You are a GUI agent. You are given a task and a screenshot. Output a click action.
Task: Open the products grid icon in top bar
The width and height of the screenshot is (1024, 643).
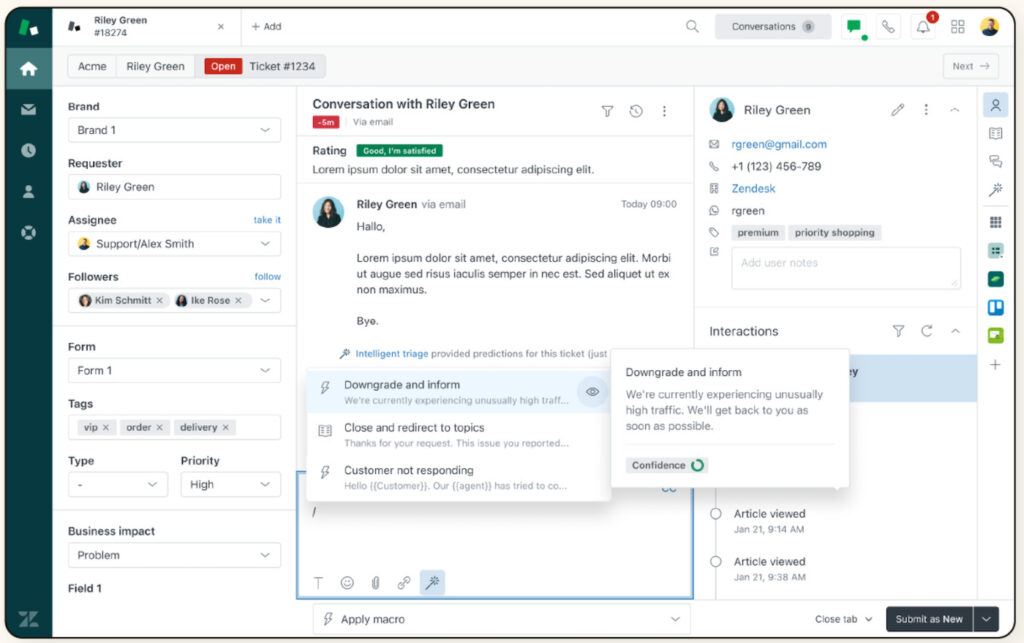(957, 27)
